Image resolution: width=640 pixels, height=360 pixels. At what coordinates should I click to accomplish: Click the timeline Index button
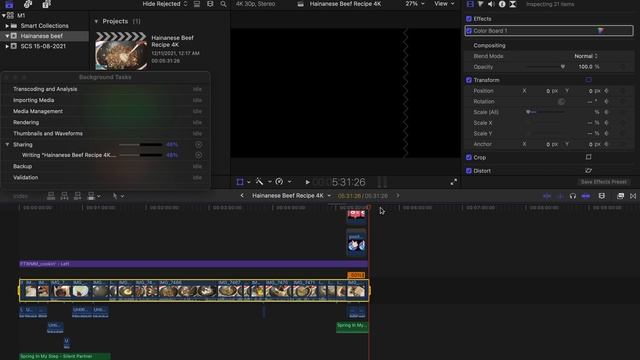point(20,196)
